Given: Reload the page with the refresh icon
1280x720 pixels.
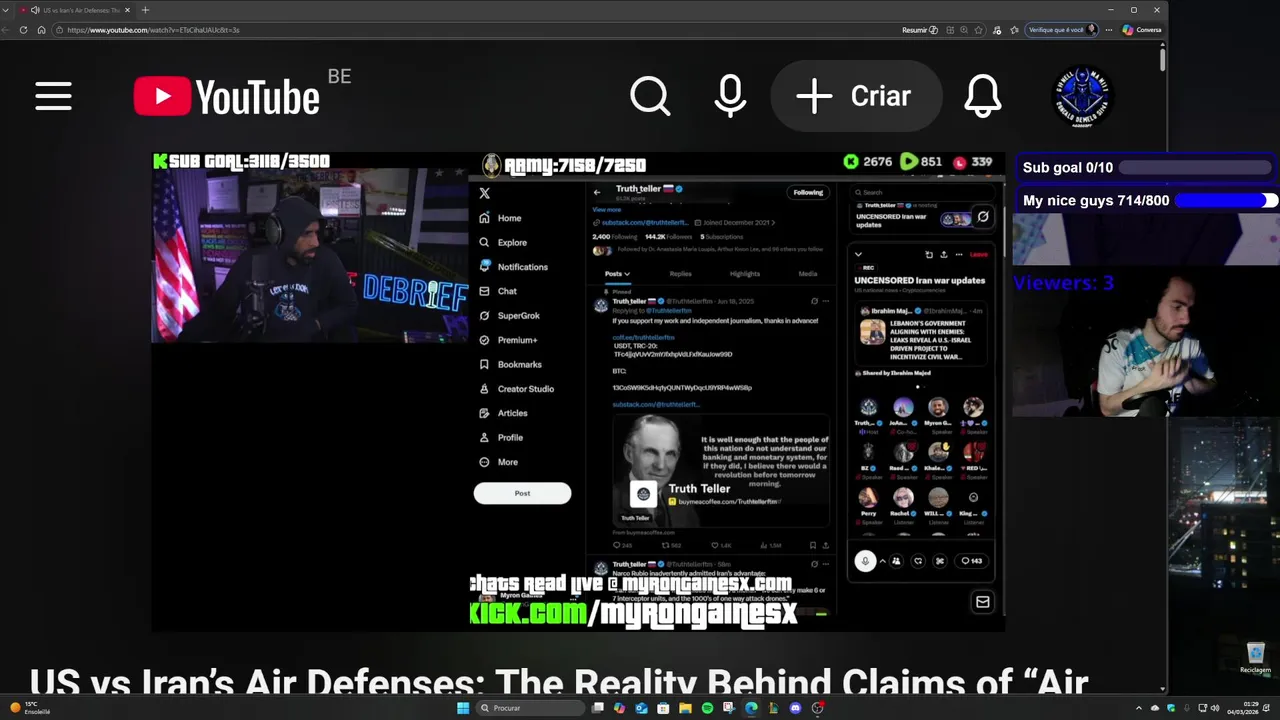Looking at the screenshot, I should (x=24, y=30).
